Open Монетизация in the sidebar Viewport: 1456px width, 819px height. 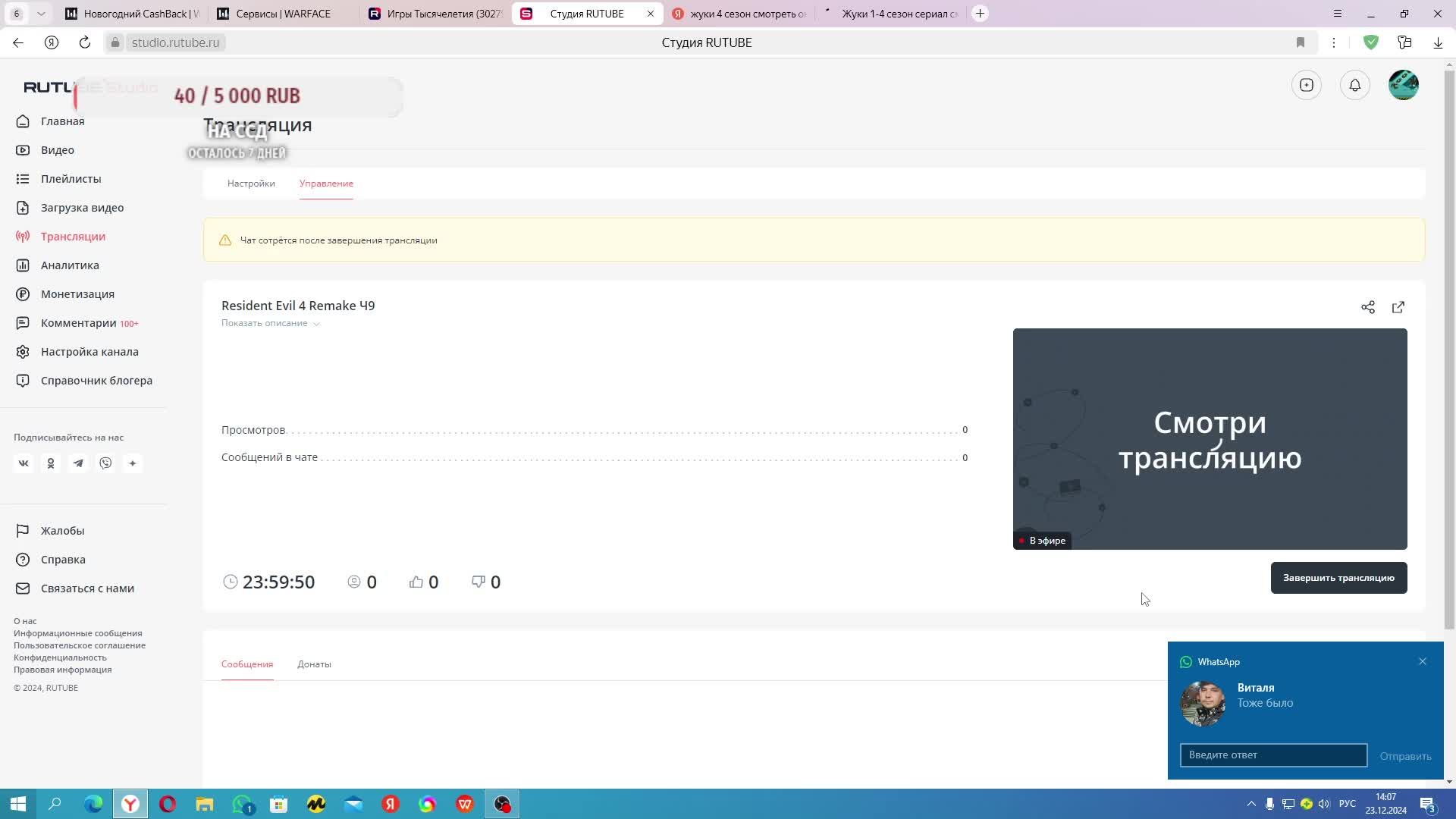(x=65, y=294)
